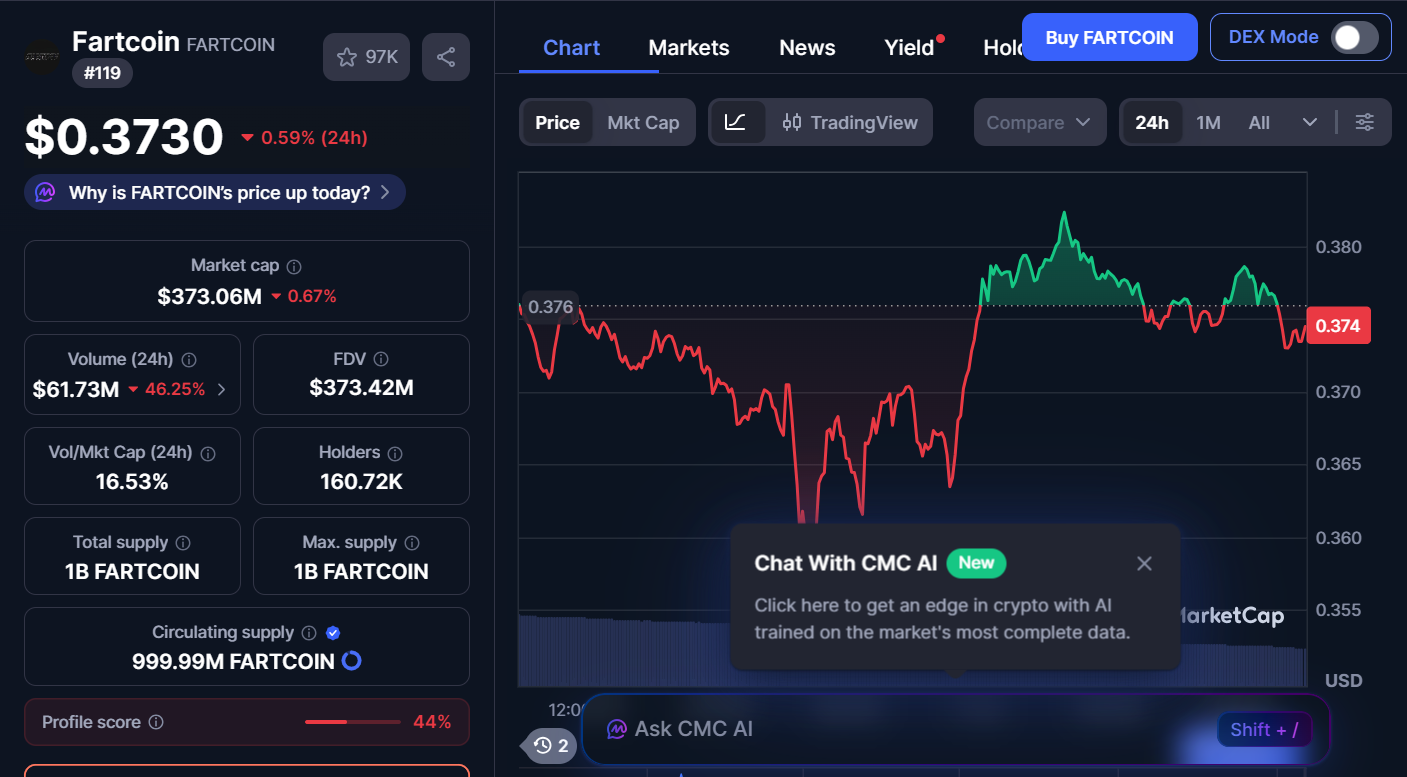
Task: Select the line chart icon
Action: click(x=737, y=121)
